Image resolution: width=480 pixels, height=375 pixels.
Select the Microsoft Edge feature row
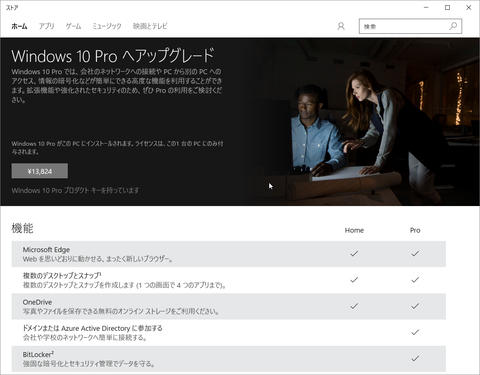coord(229,254)
